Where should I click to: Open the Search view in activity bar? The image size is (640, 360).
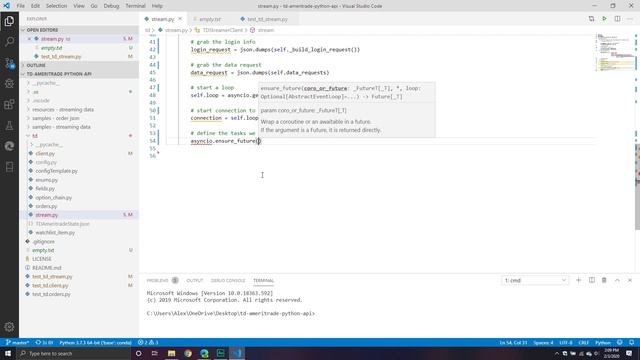pos(9,42)
